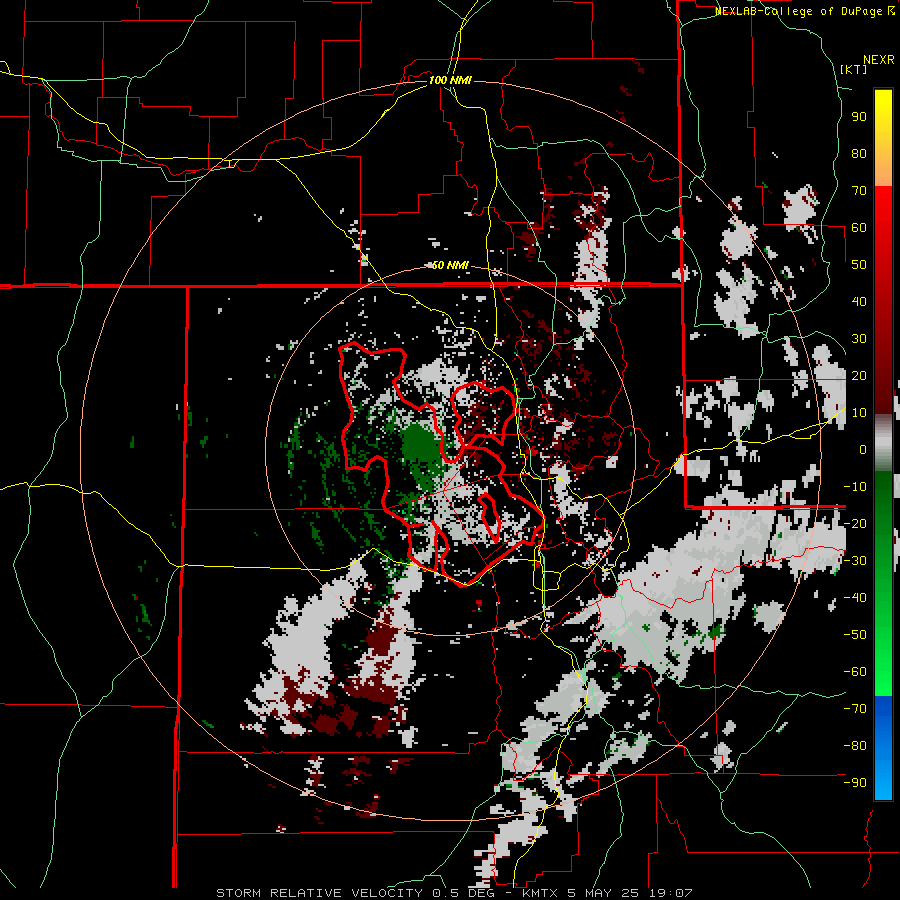Click the -40 value on velocity scale
This screenshot has height=900, width=900.
(855, 598)
